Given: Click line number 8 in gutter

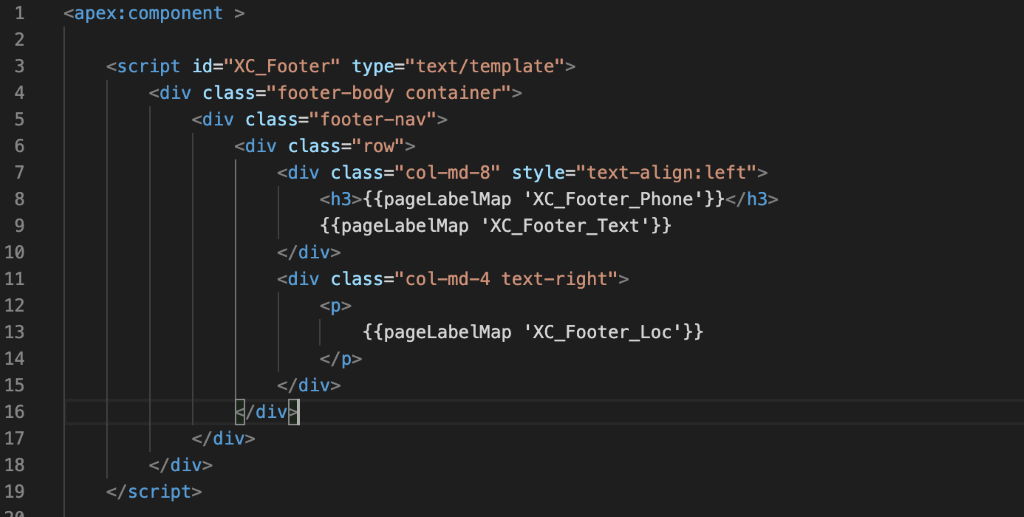Looking at the screenshot, I should (19, 199).
